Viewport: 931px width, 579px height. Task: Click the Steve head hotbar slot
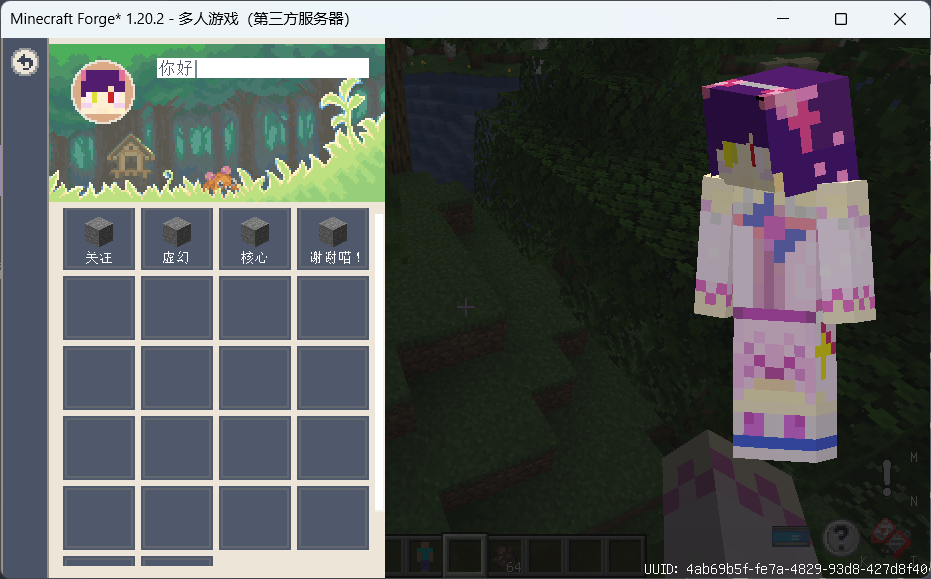pos(425,556)
